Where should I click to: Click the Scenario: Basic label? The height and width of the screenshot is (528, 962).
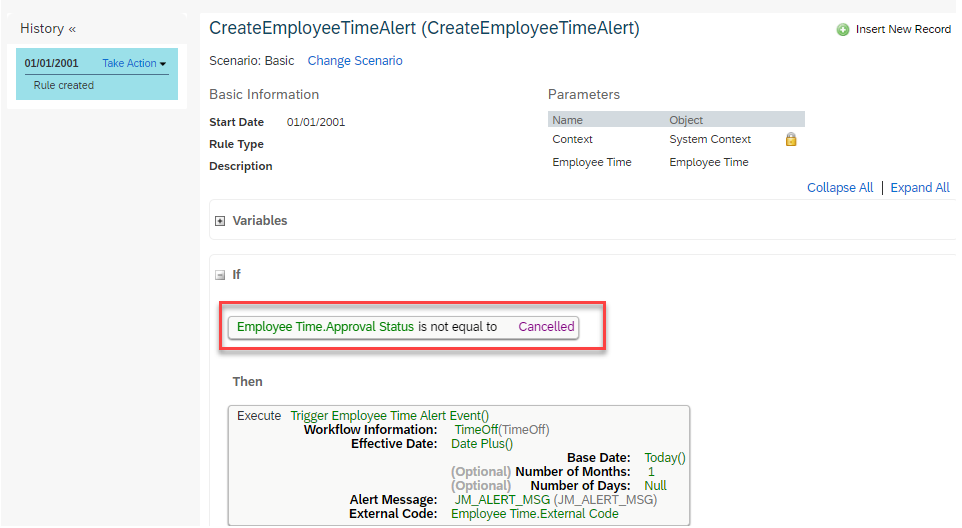252,61
